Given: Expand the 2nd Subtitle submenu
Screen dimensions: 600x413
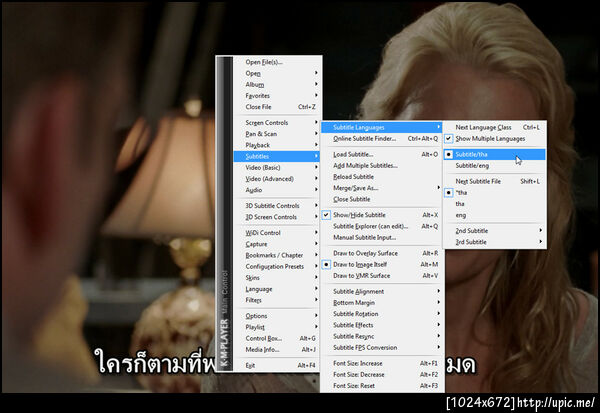Looking at the screenshot, I should point(494,231).
